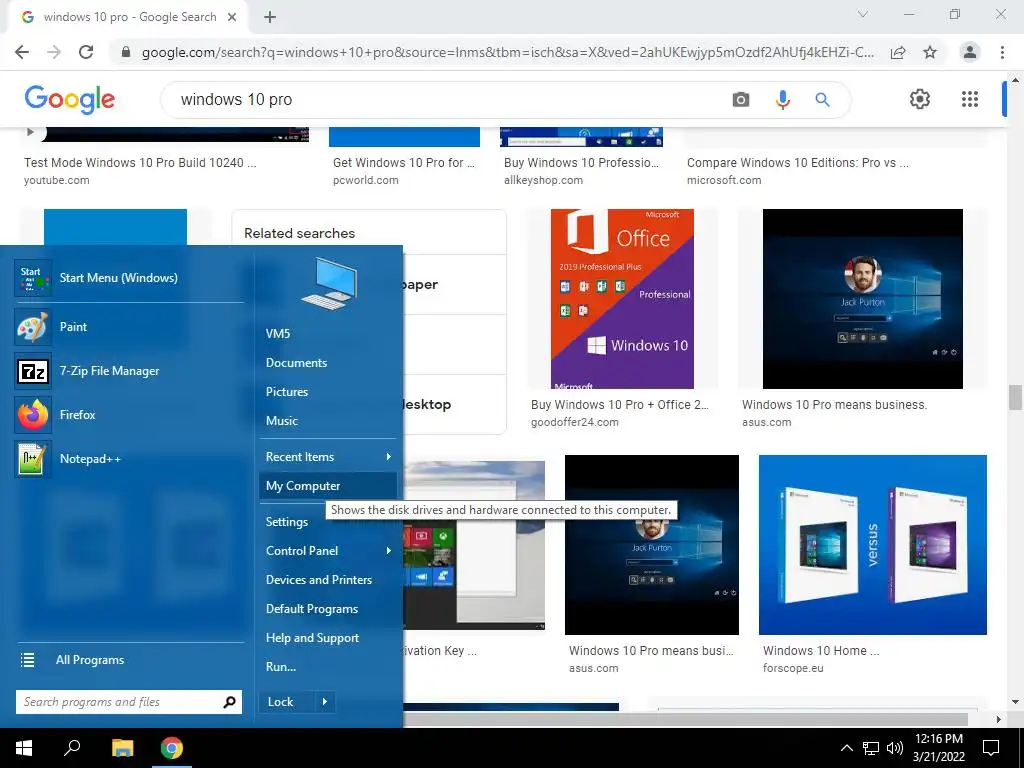Open Compare Windows 10 Editions result

[x=797, y=163]
